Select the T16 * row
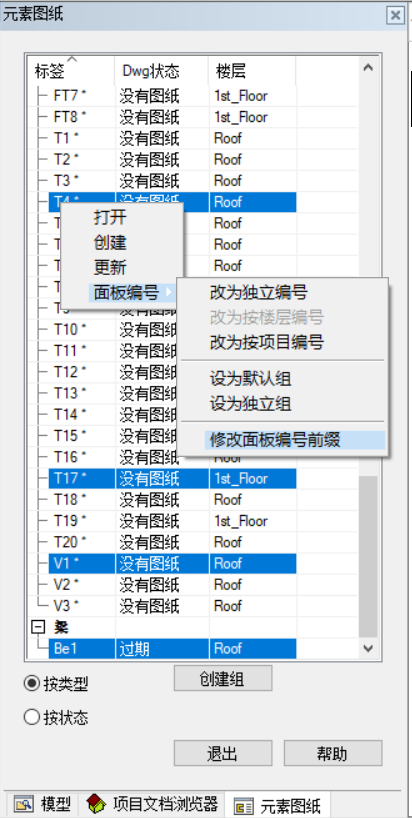Image resolution: width=412 pixels, height=818 pixels. coord(68,457)
